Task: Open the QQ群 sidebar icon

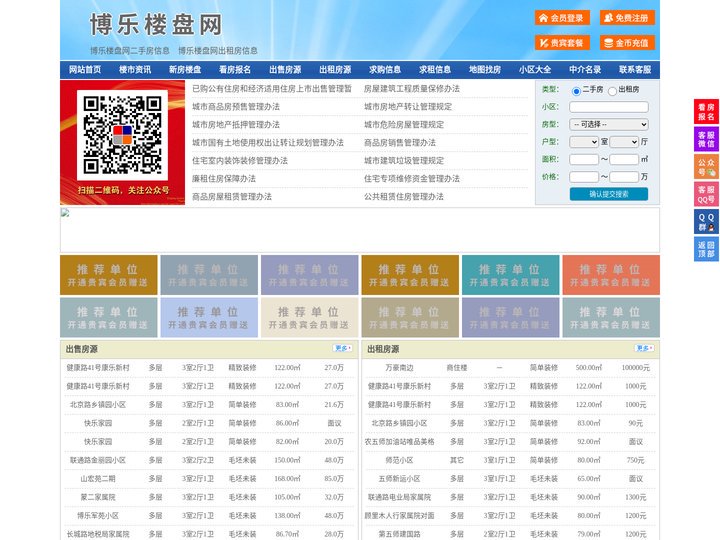Action: point(706,222)
